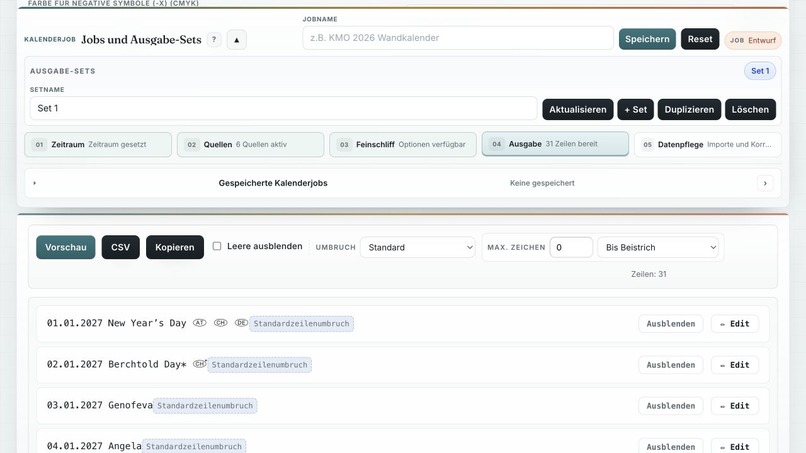Image resolution: width=806 pixels, height=453 pixels.
Task: Hide the Berchtold Day row via Ausblenden
Action: (x=670, y=365)
